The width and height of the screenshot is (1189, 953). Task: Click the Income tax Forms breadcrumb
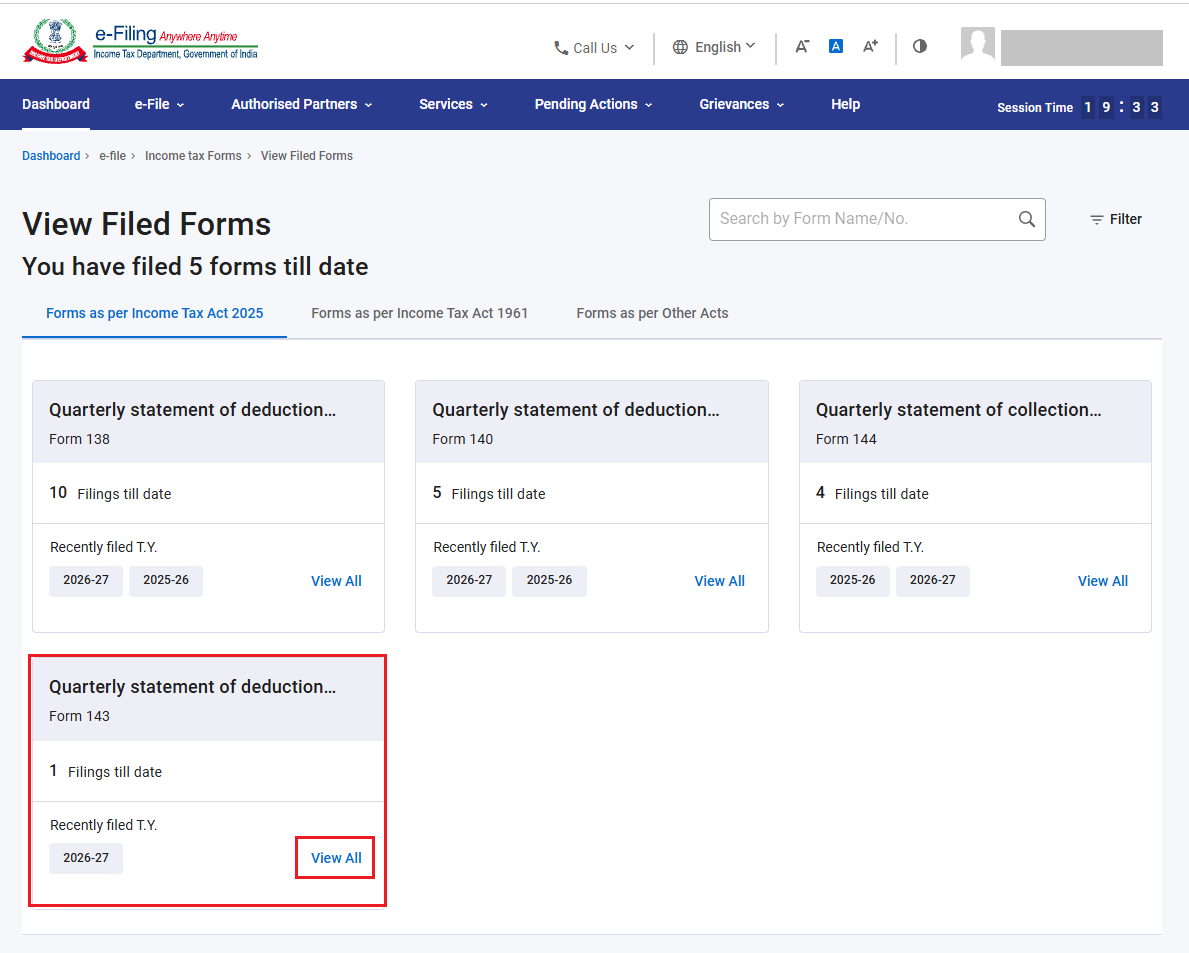(193, 155)
